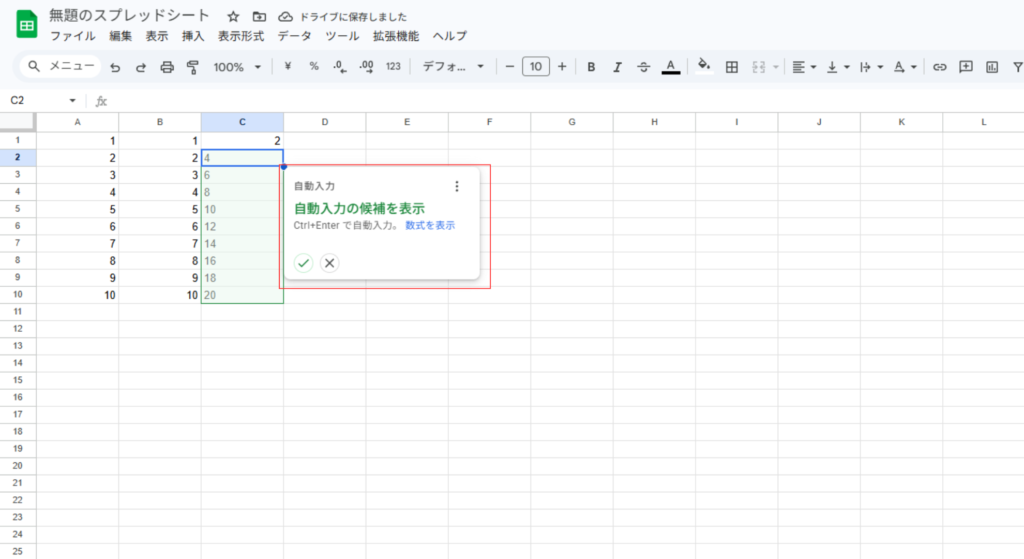Screen dimensions: 1024x559
Task: Click the 数式を表示 link
Action: pyautogui.click(x=430, y=226)
